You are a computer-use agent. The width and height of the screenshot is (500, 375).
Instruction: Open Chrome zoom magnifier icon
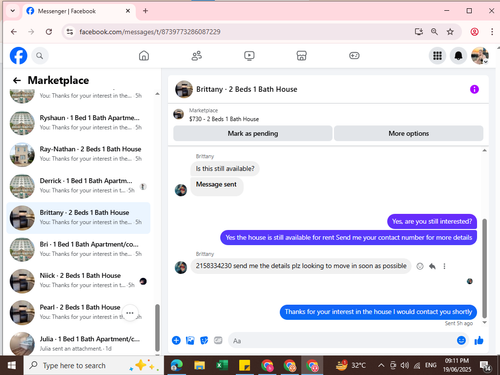coord(434,32)
